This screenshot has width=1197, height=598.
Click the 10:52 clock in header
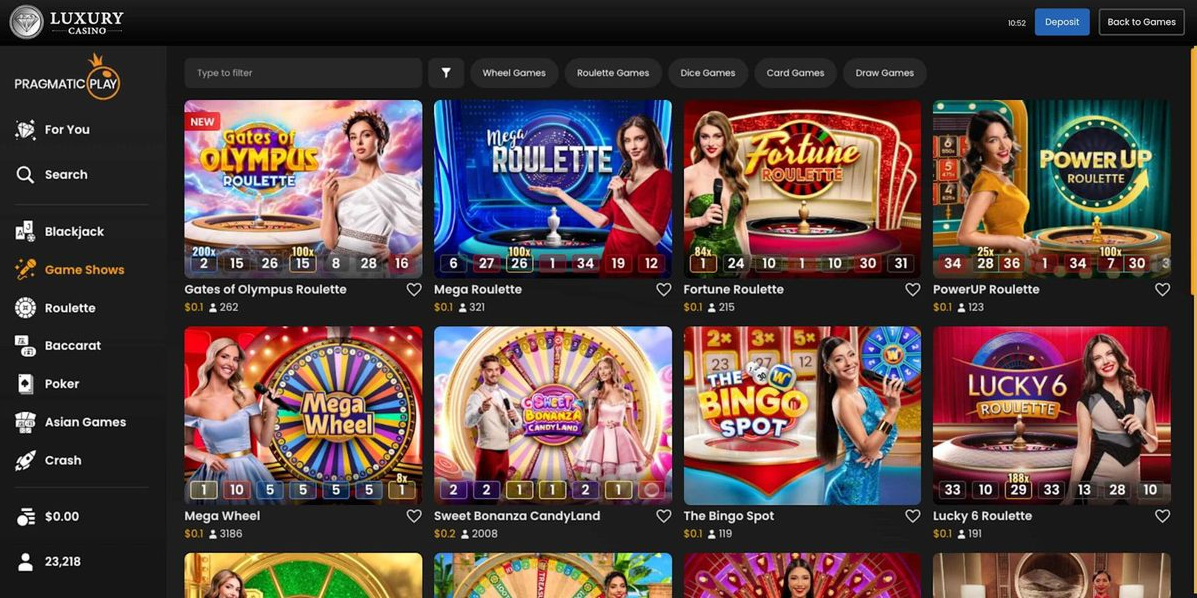click(x=1016, y=23)
